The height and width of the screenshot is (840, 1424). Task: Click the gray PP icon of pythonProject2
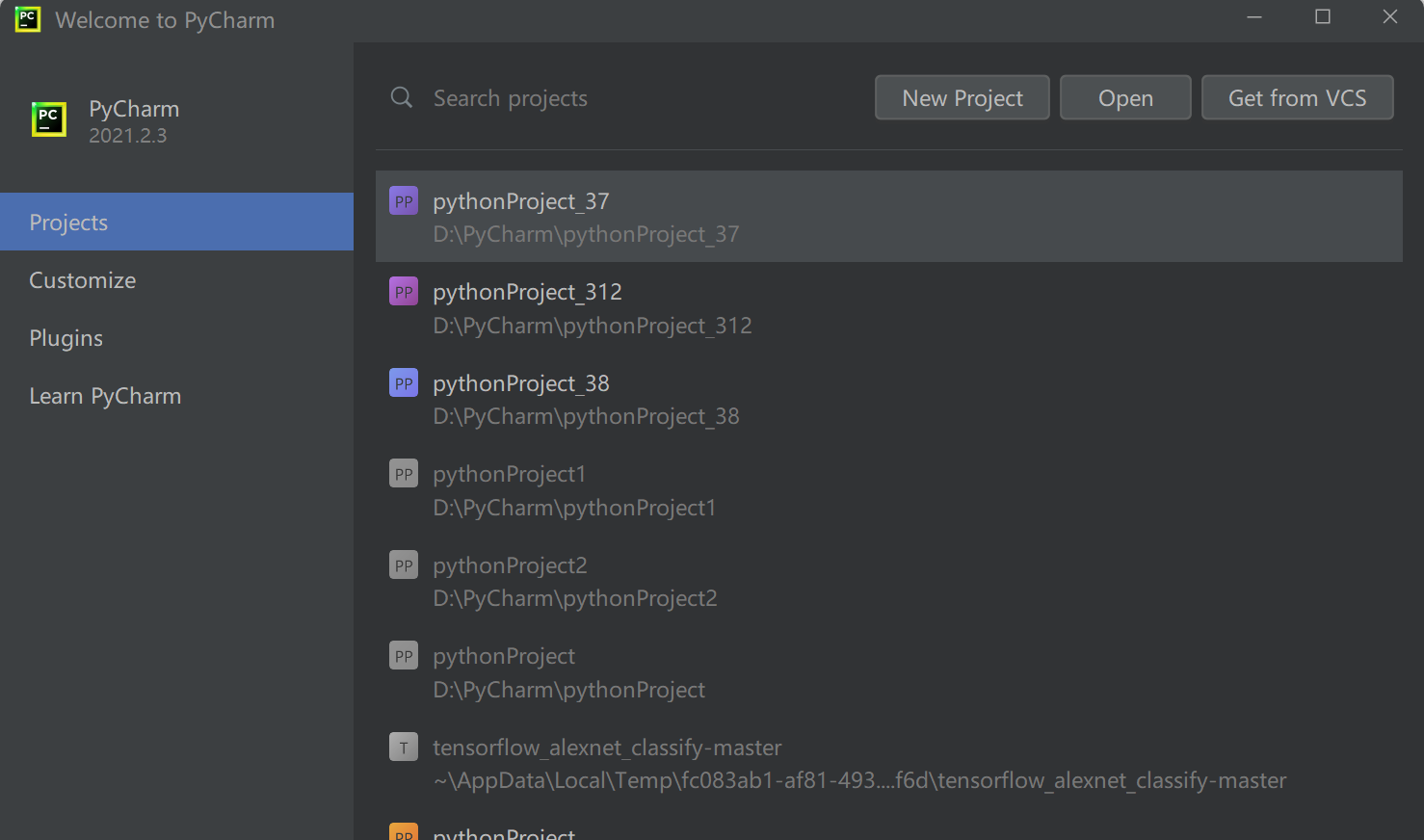click(x=404, y=565)
